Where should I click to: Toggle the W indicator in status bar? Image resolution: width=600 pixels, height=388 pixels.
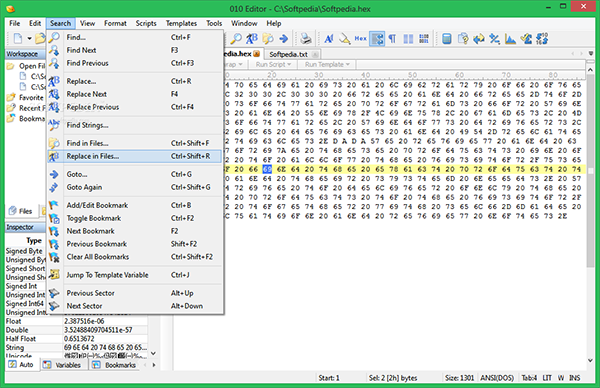pyautogui.click(x=561, y=378)
